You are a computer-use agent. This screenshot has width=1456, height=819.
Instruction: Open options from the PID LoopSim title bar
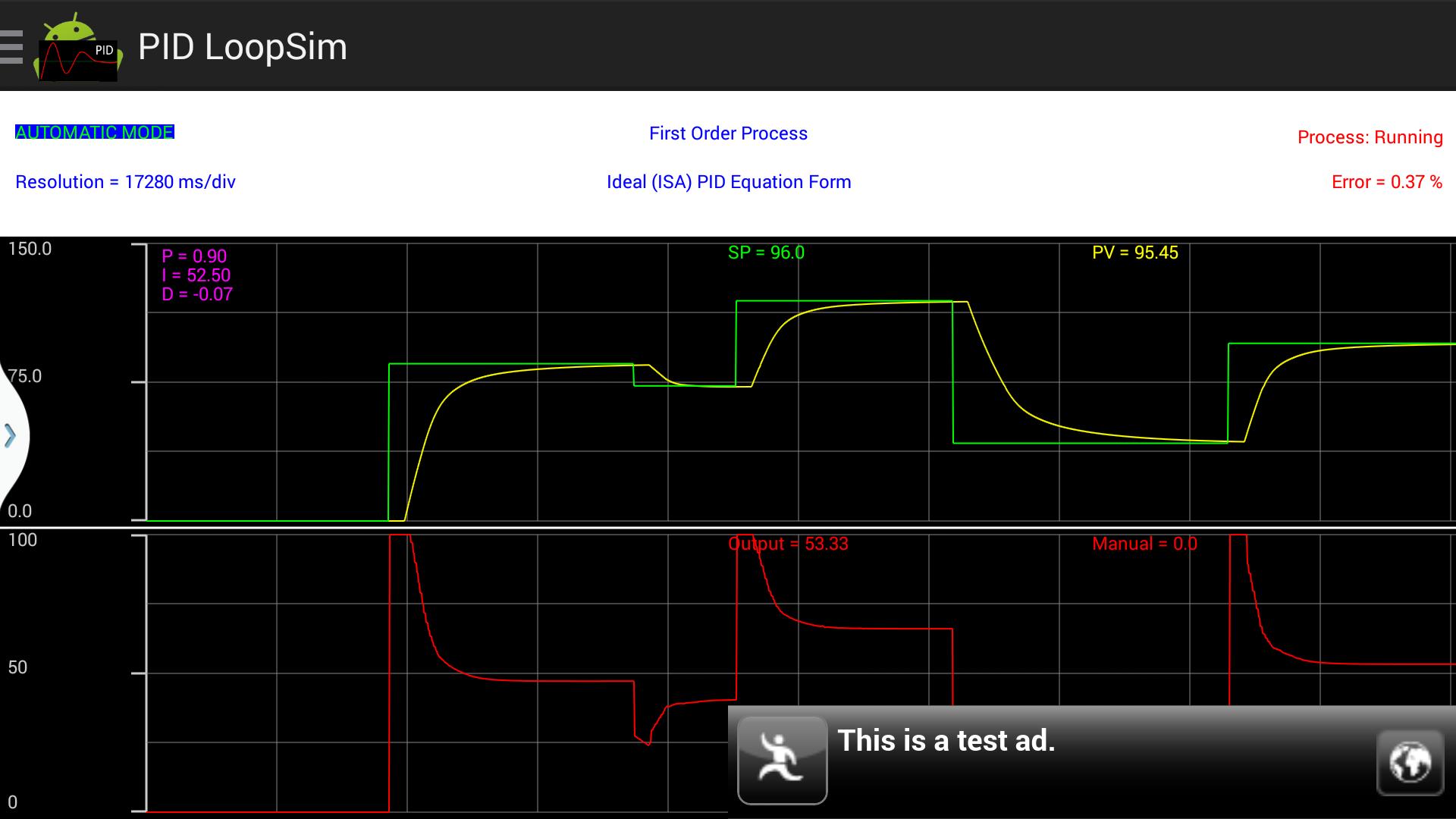[x=243, y=47]
